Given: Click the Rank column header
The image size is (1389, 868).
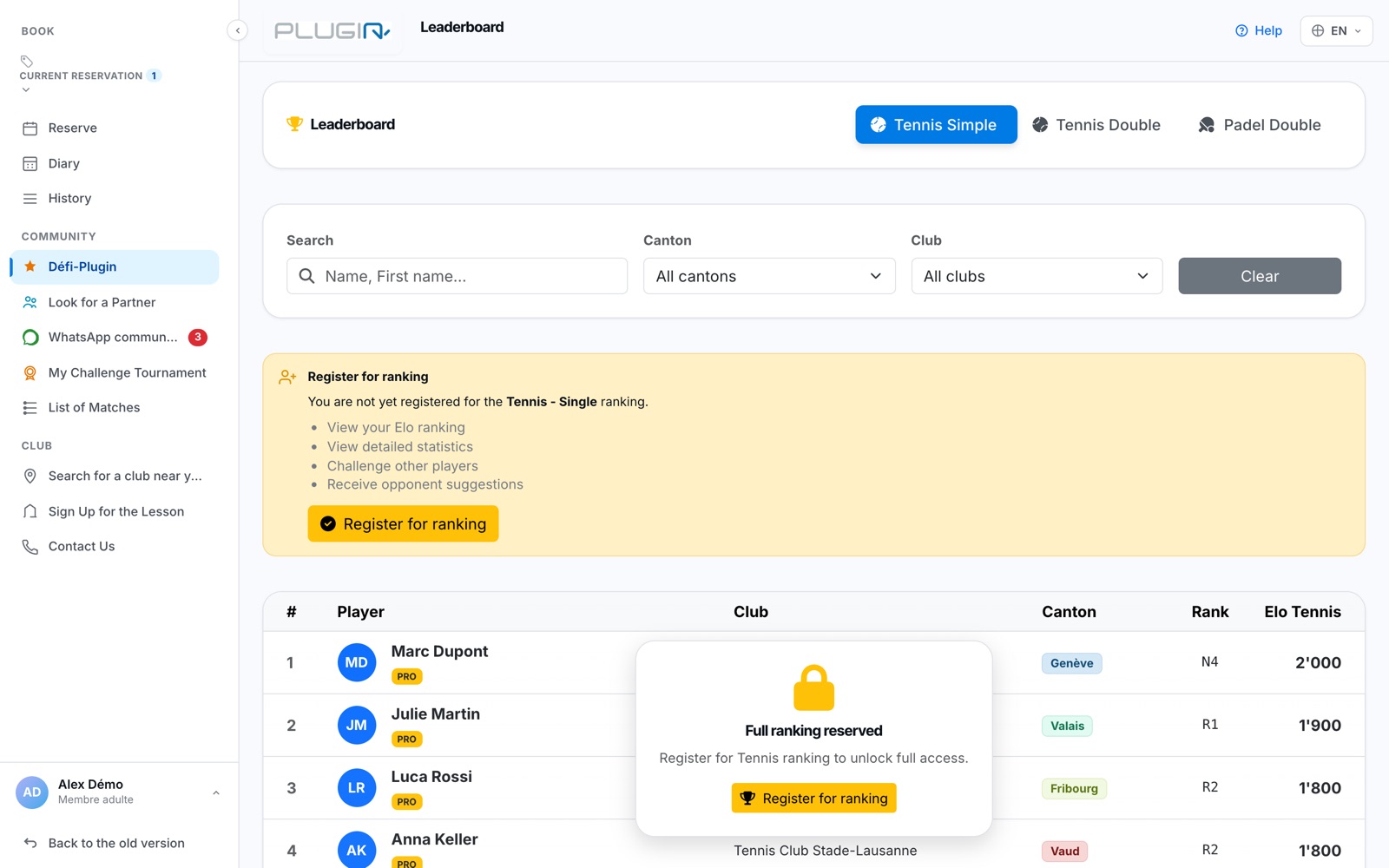Looking at the screenshot, I should tap(1209, 612).
